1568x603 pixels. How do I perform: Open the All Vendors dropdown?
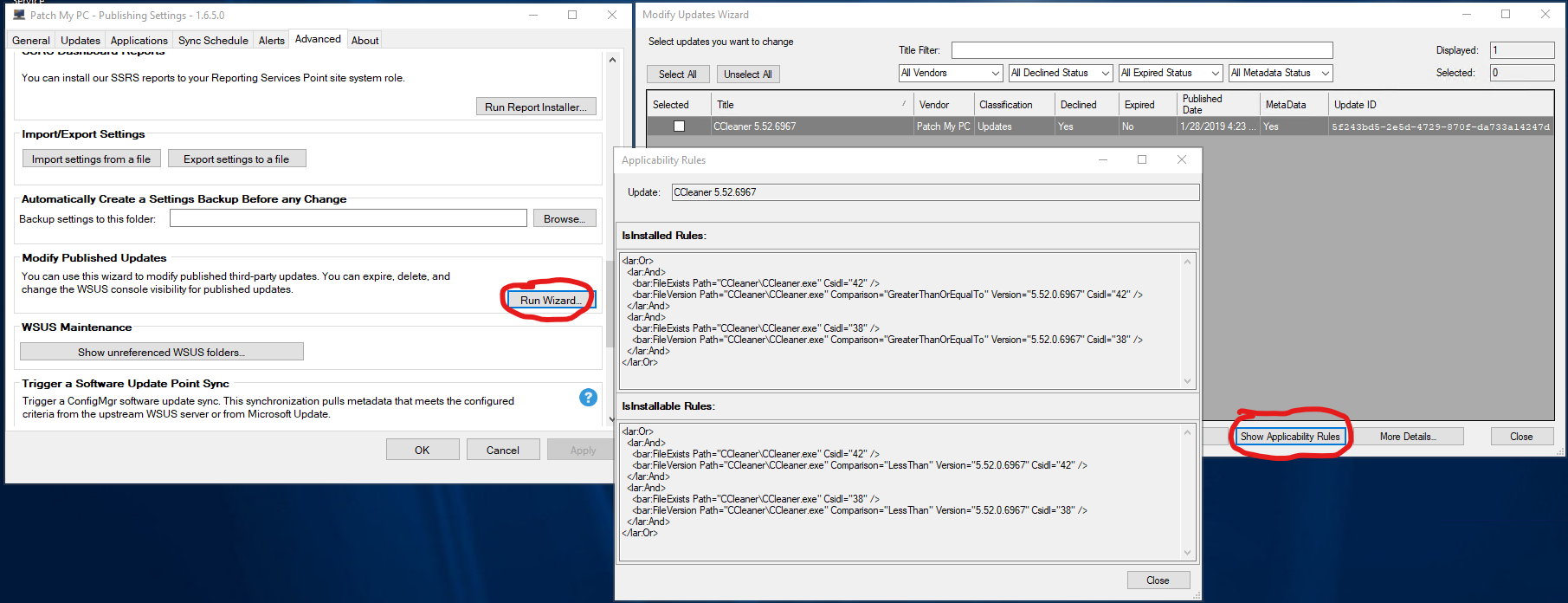[x=951, y=74]
